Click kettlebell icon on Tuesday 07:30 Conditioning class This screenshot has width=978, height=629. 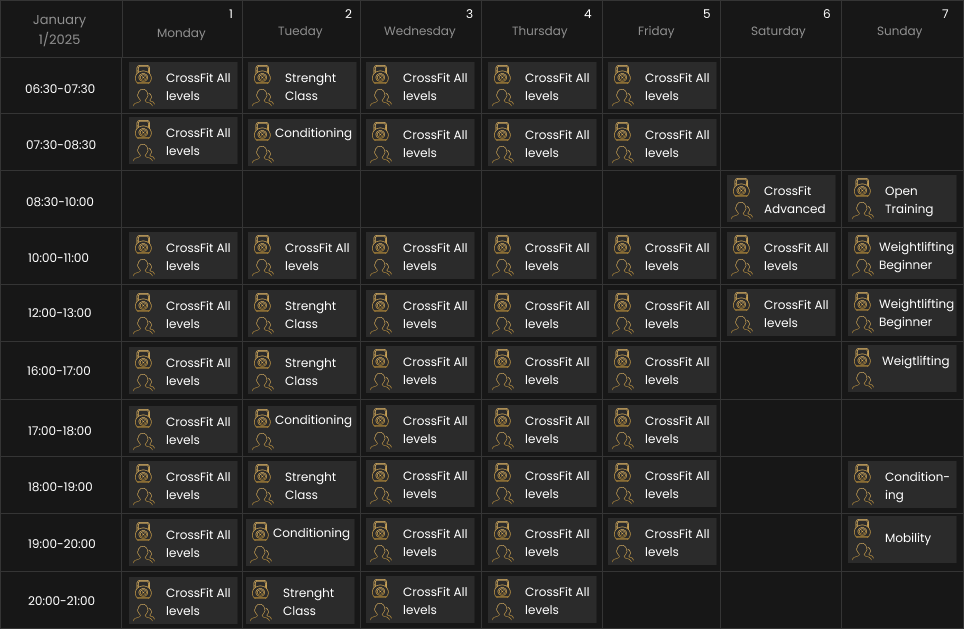(x=262, y=132)
